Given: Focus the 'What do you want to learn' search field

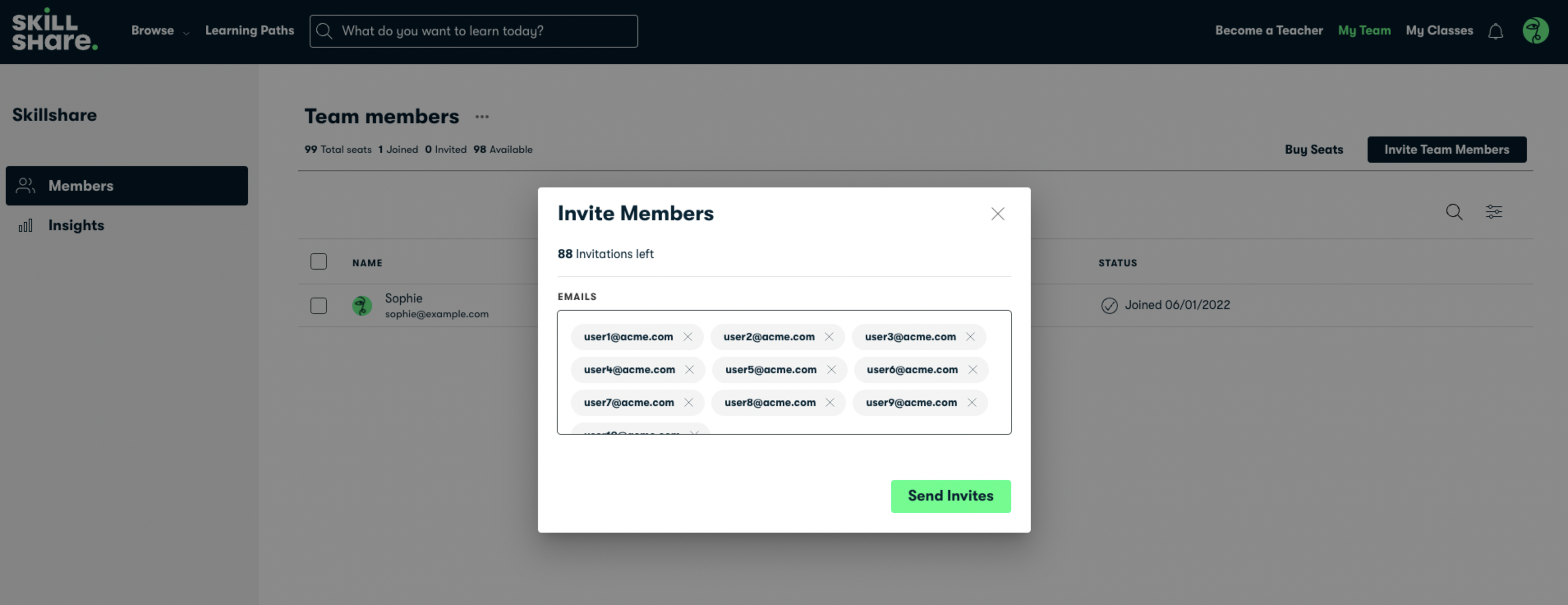Looking at the screenshot, I should tap(474, 31).
